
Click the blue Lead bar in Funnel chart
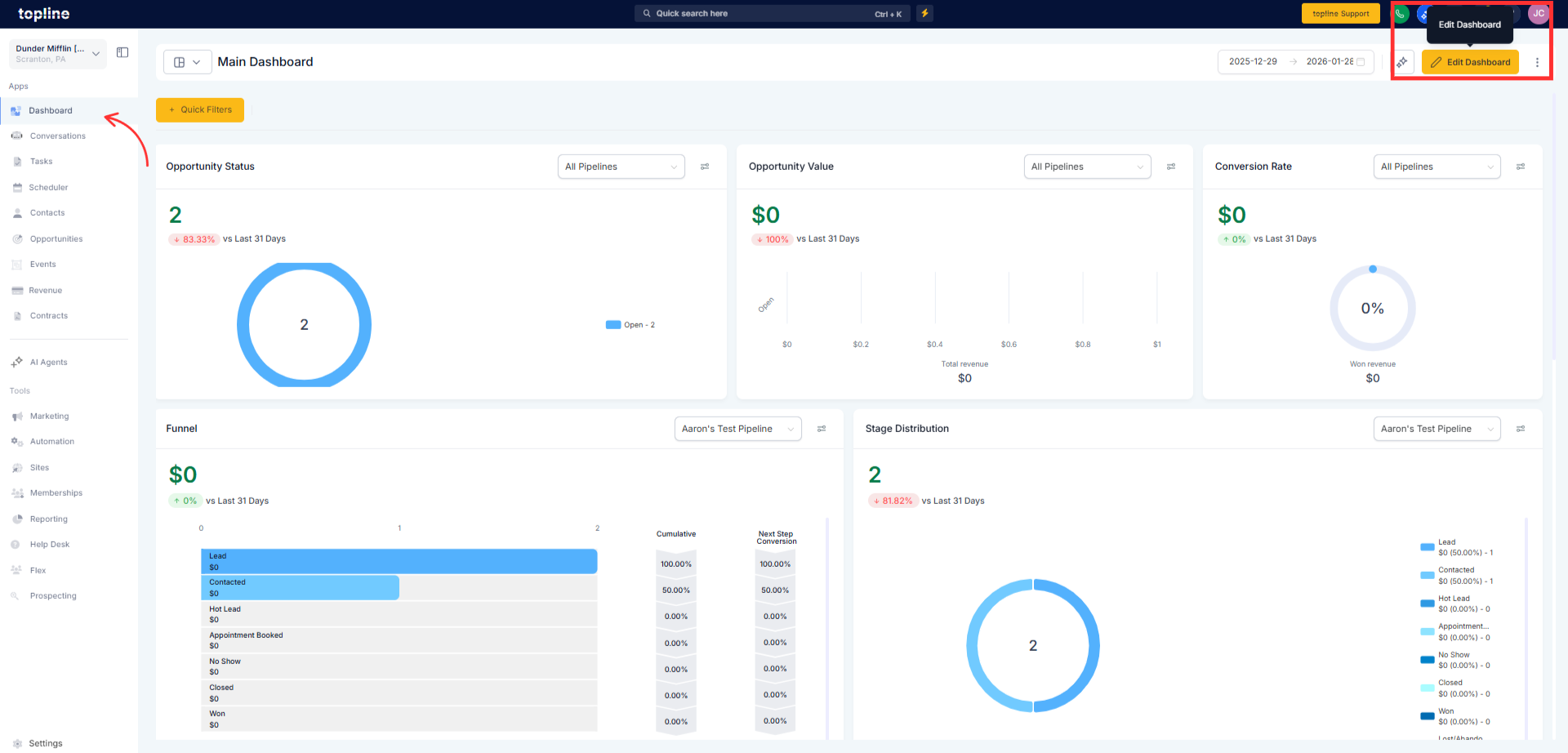tap(399, 561)
